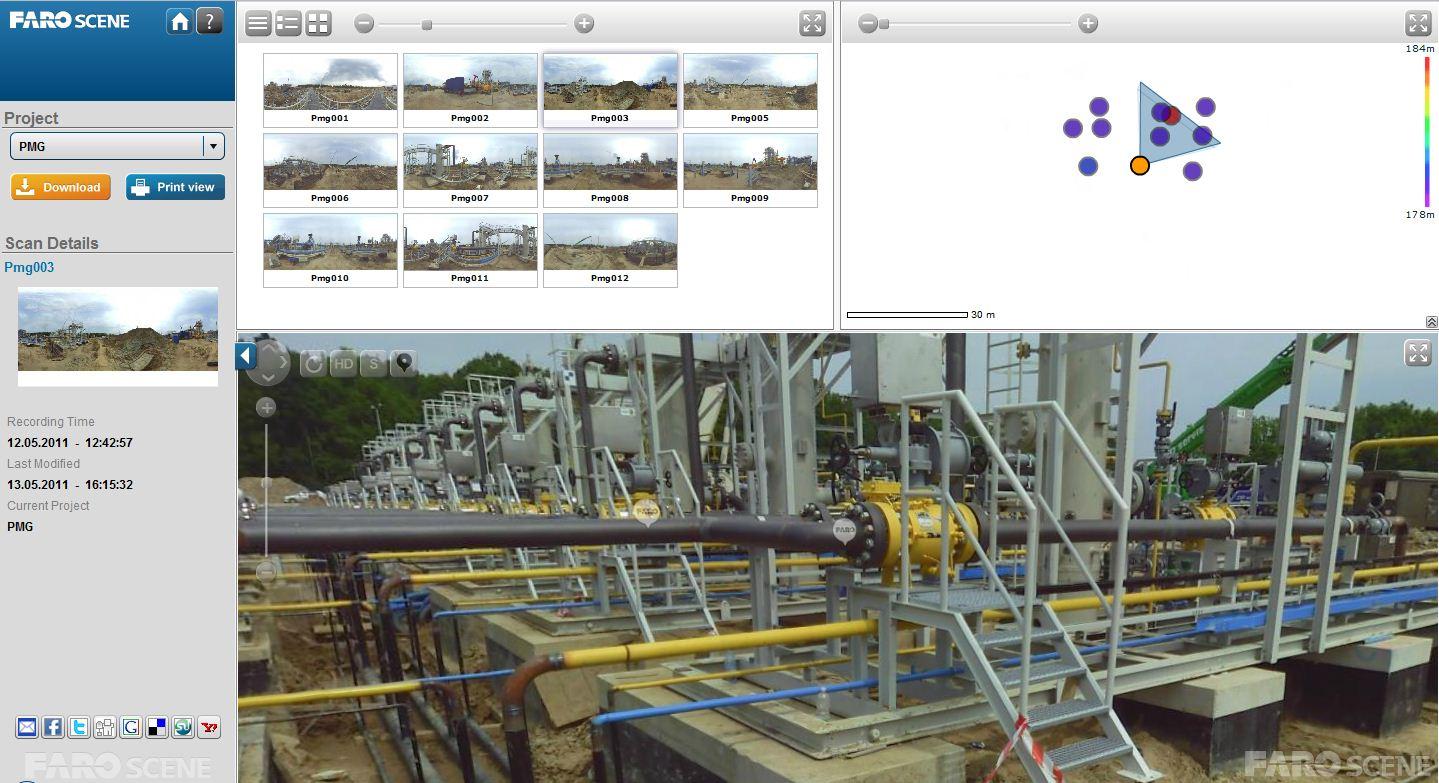Pan the panorama right using navigation pad

284,362
